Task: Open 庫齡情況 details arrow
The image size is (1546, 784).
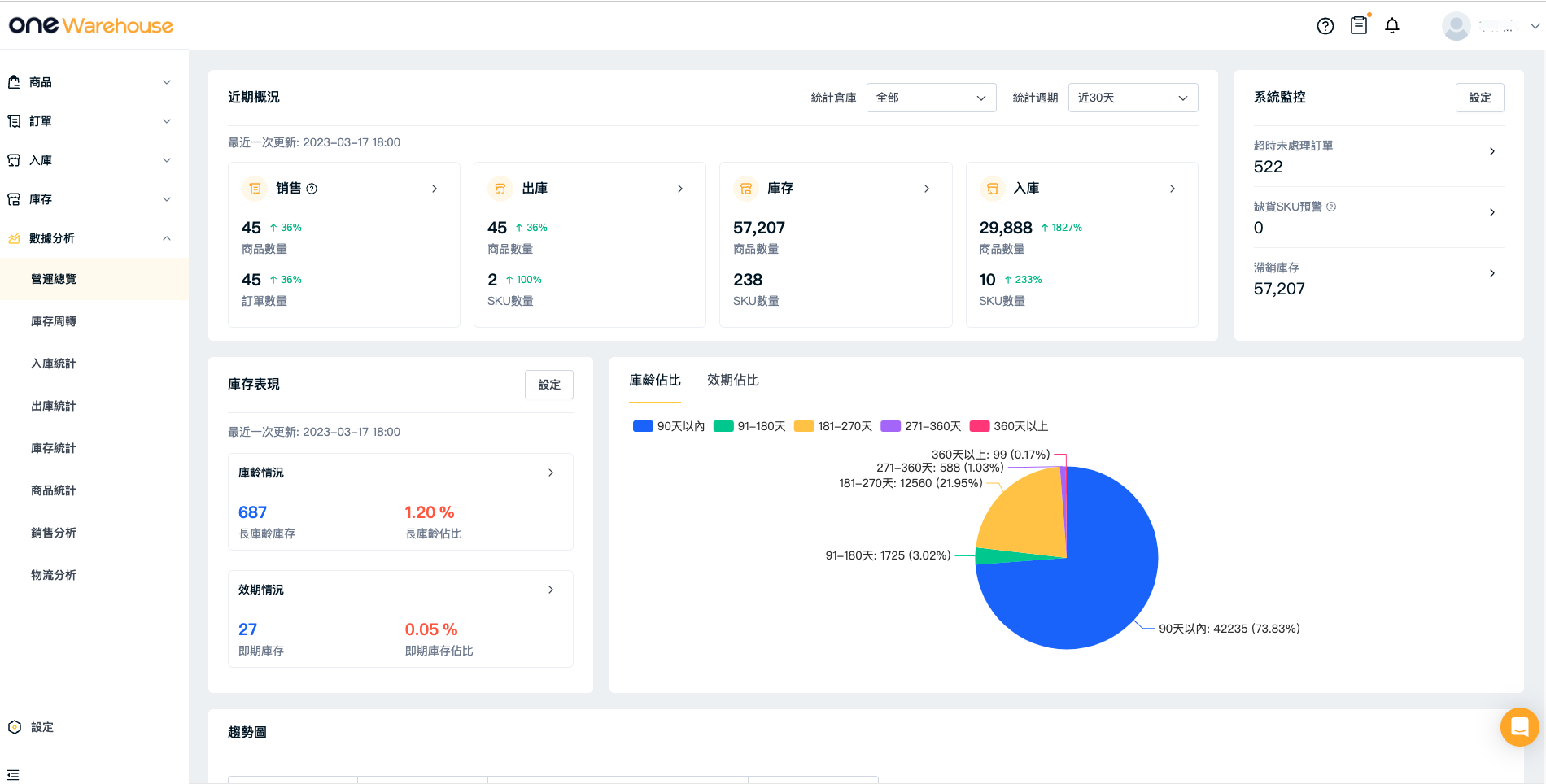Action: pos(551,473)
